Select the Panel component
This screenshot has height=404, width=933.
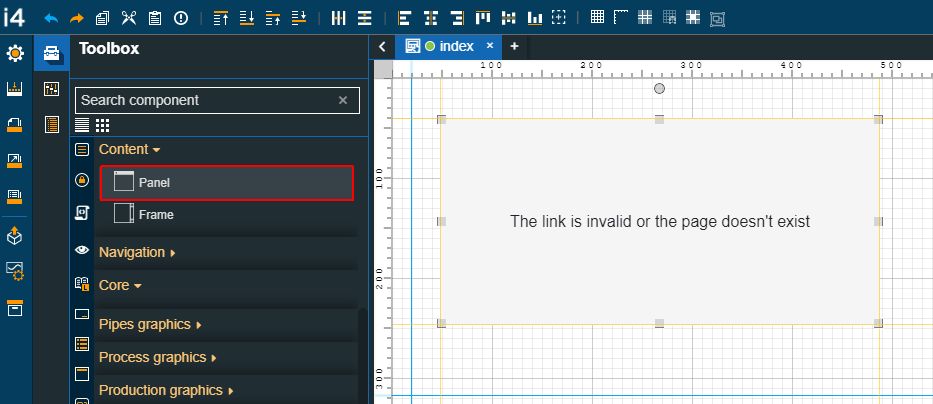click(227, 183)
